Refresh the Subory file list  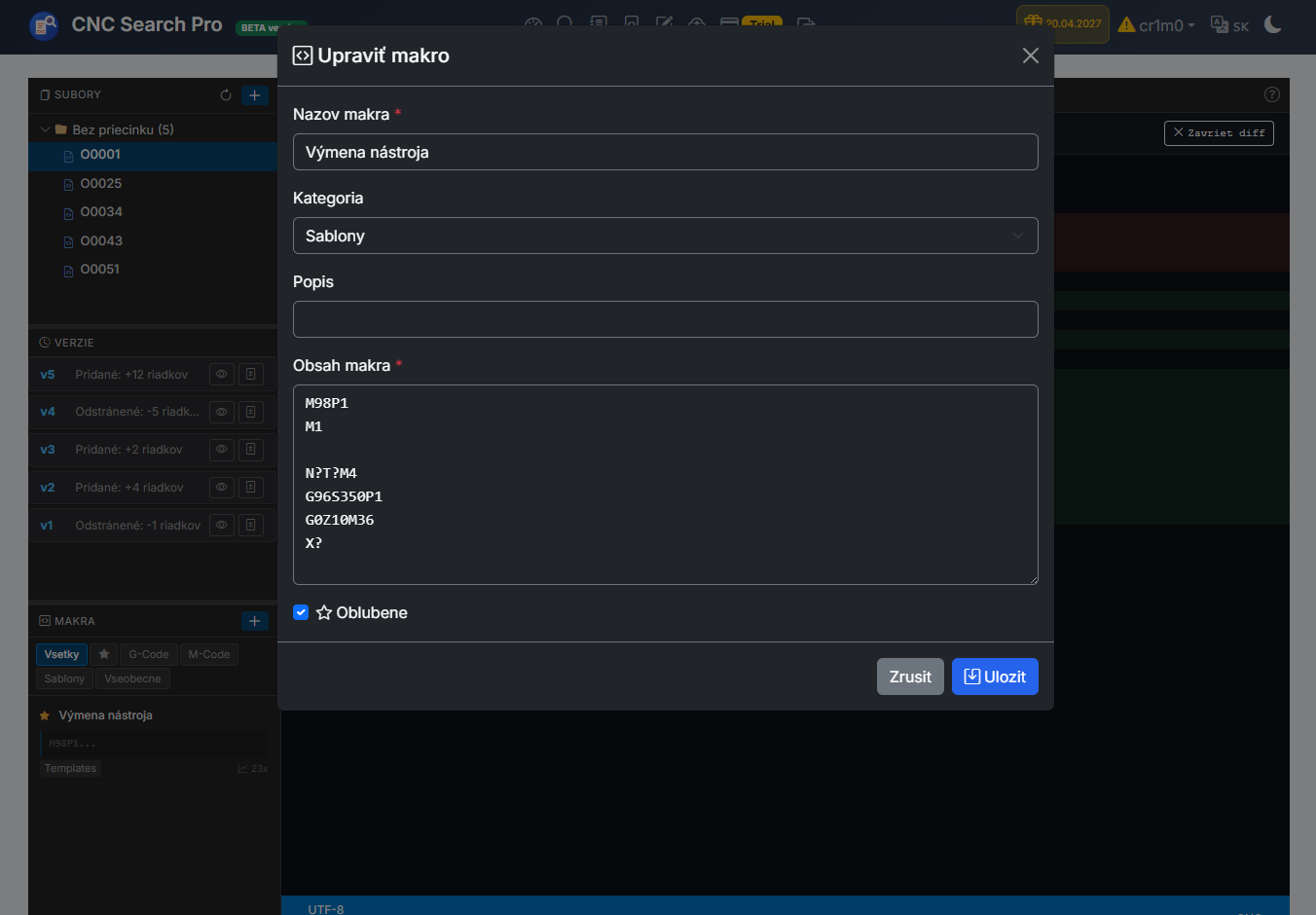(x=226, y=95)
